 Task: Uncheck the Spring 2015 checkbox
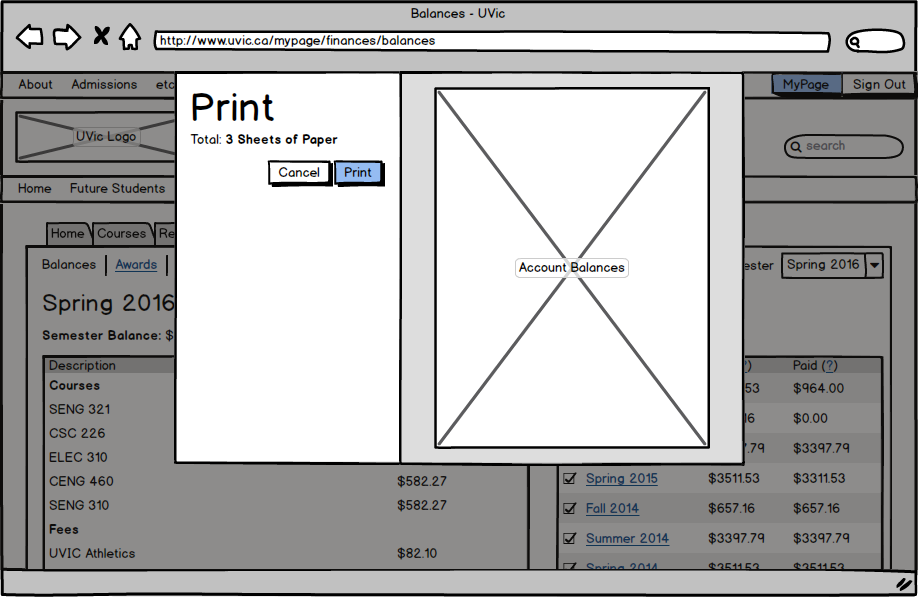570,478
